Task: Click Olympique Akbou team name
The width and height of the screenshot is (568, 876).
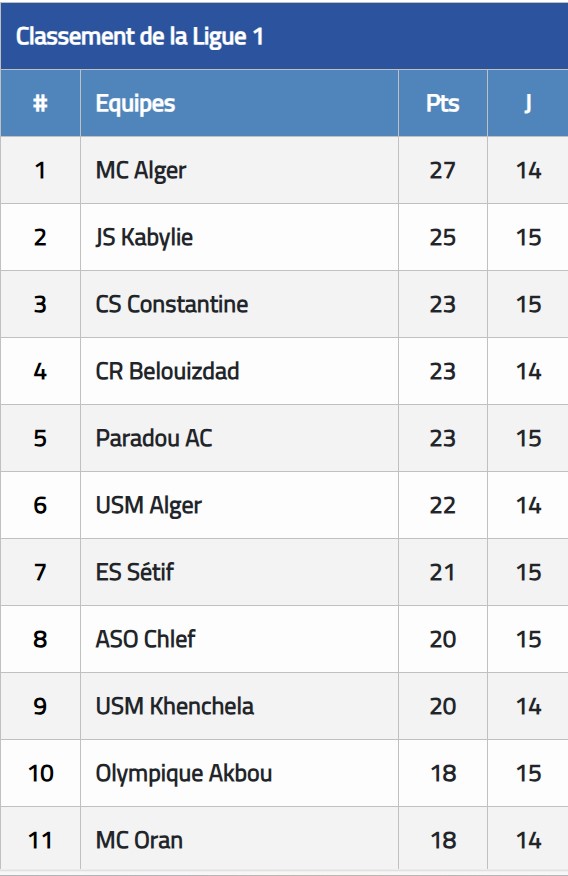Action: [x=184, y=774]
